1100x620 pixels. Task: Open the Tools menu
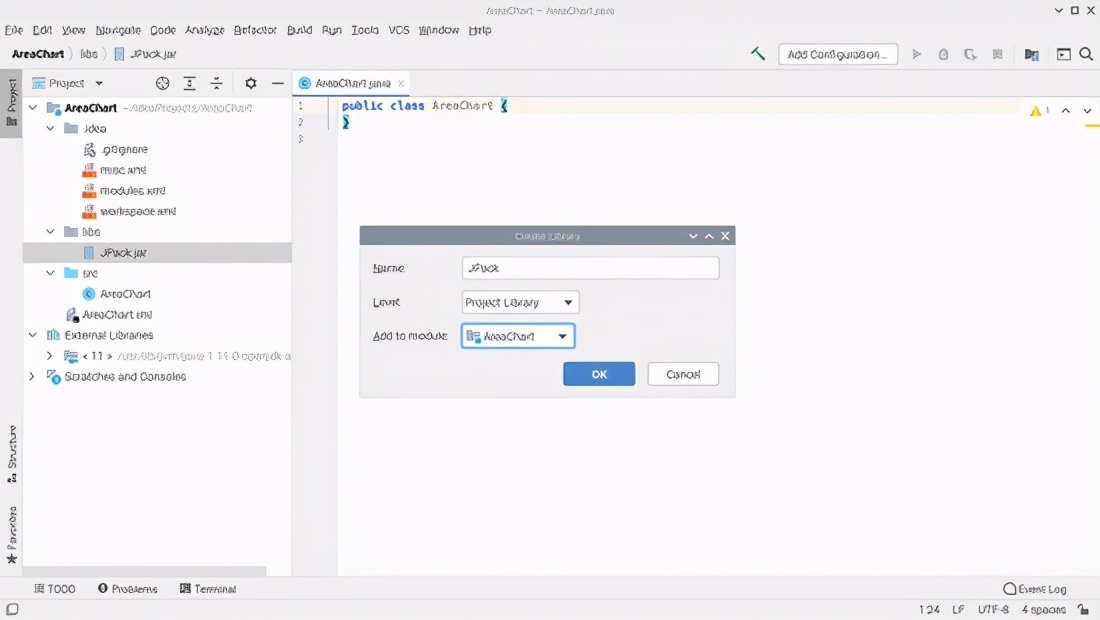[365, 30]
